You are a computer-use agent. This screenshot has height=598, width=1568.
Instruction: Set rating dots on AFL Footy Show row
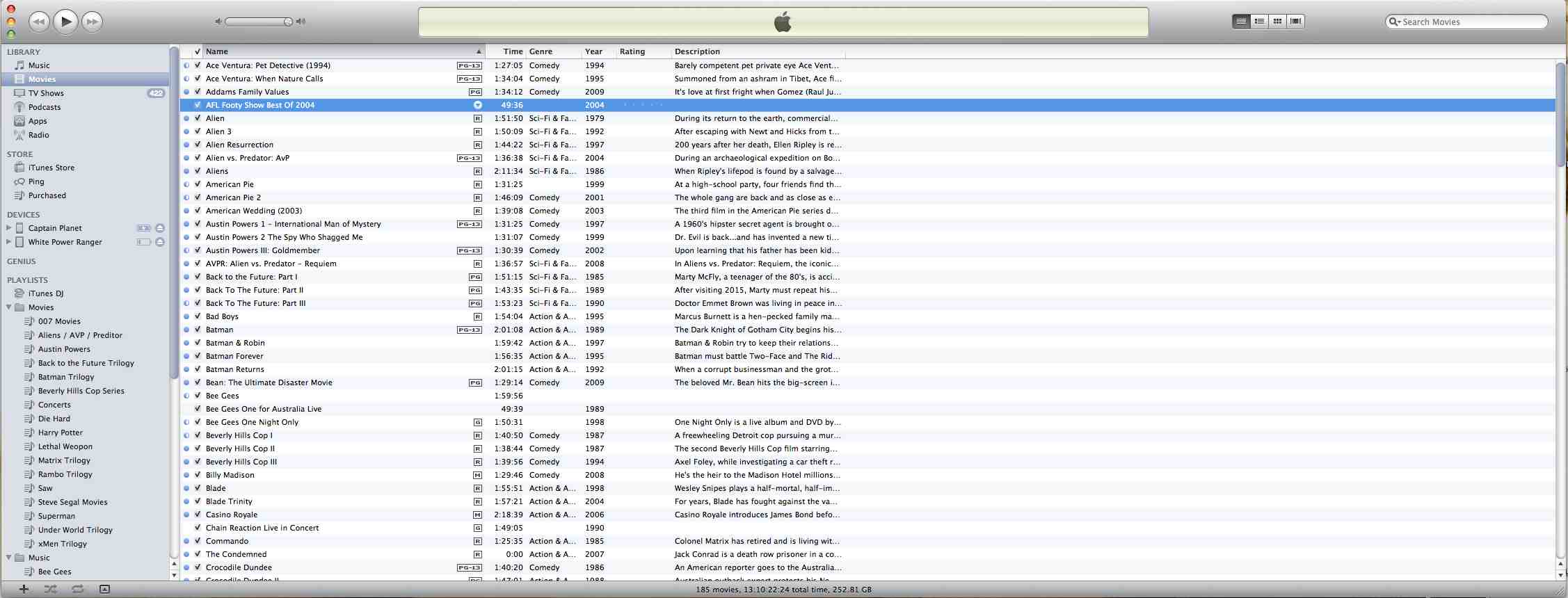coord(643,105)
